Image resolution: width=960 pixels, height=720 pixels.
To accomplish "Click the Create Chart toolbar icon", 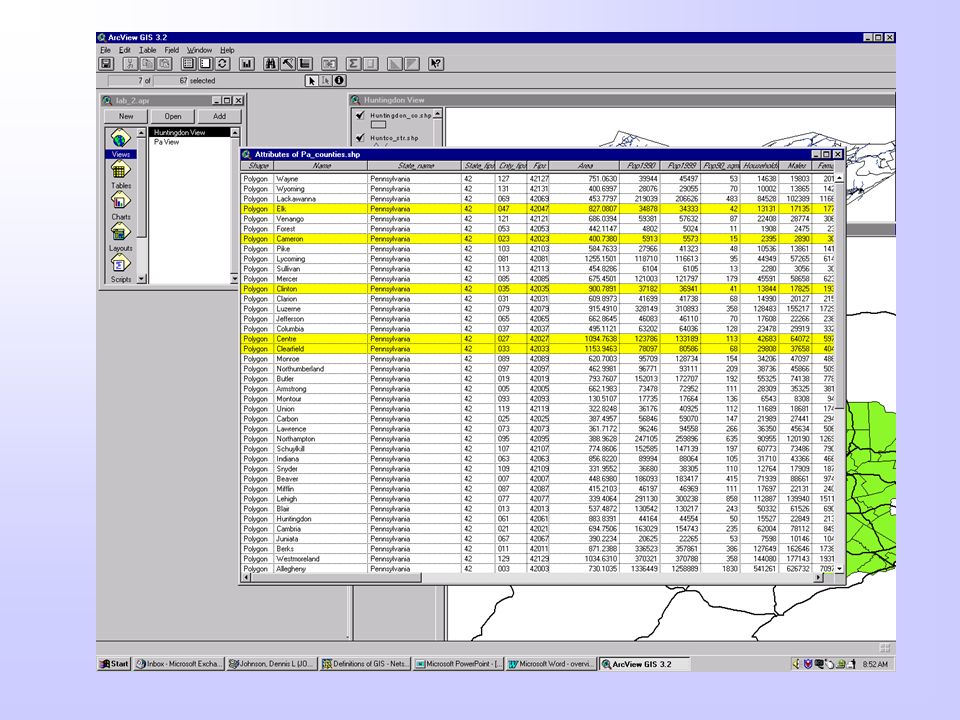I will pyautogui.click(x=247, y=64).
